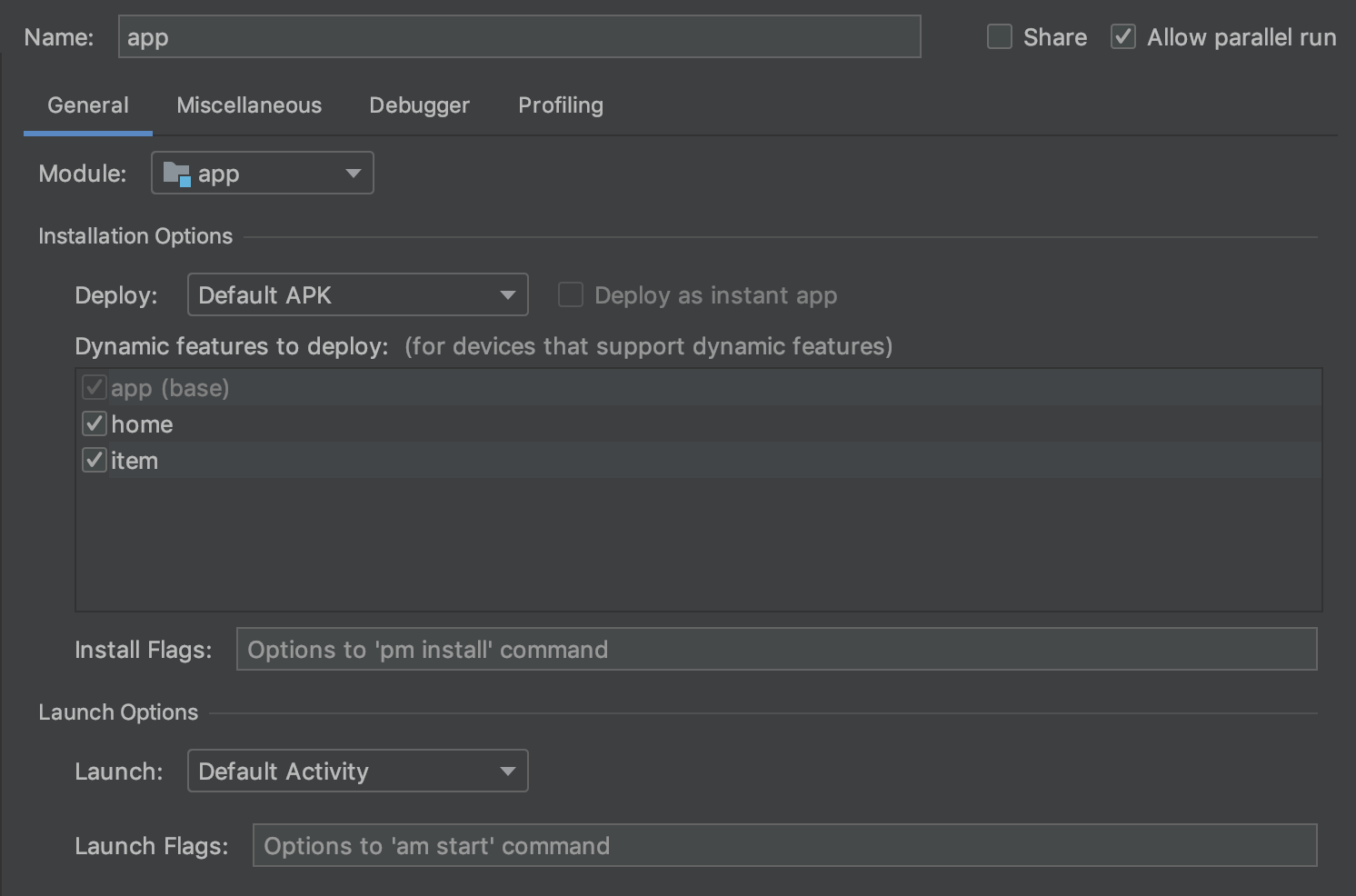1356x896 pixels.
Task: Click the Name text field
Action: (x=519, y=37)
